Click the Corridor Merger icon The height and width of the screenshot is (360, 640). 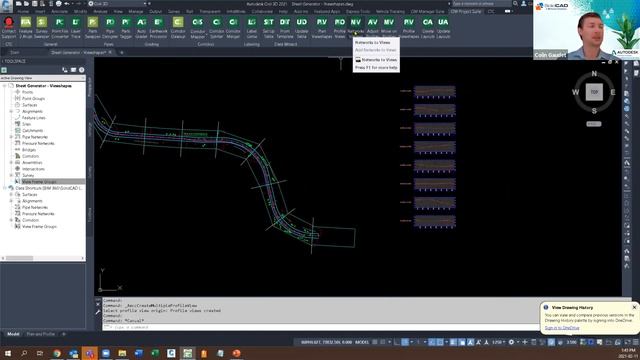click(233, 27)
